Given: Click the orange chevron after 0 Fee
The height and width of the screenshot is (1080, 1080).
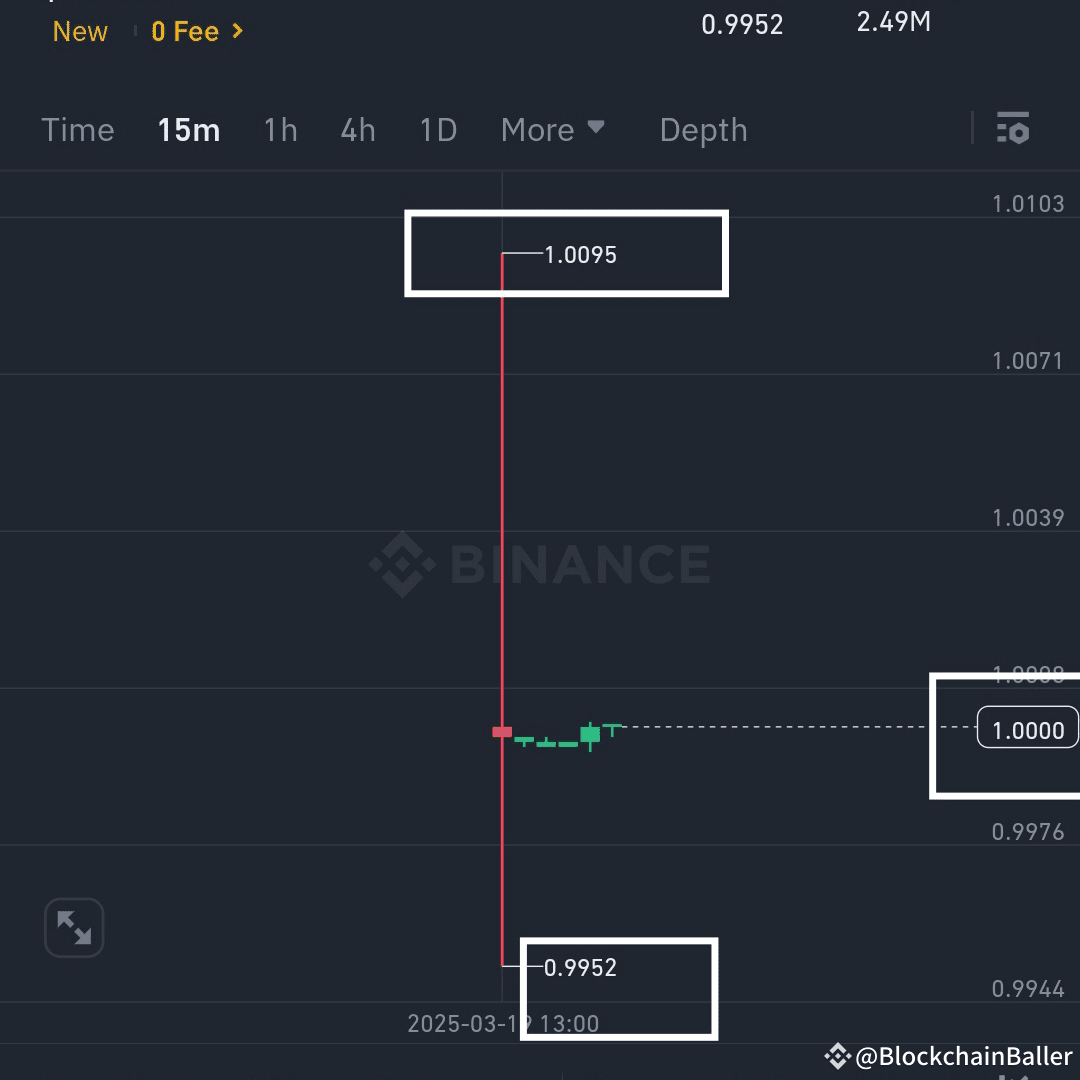Looking at the screenshot, I should click(x=237, y=31).
